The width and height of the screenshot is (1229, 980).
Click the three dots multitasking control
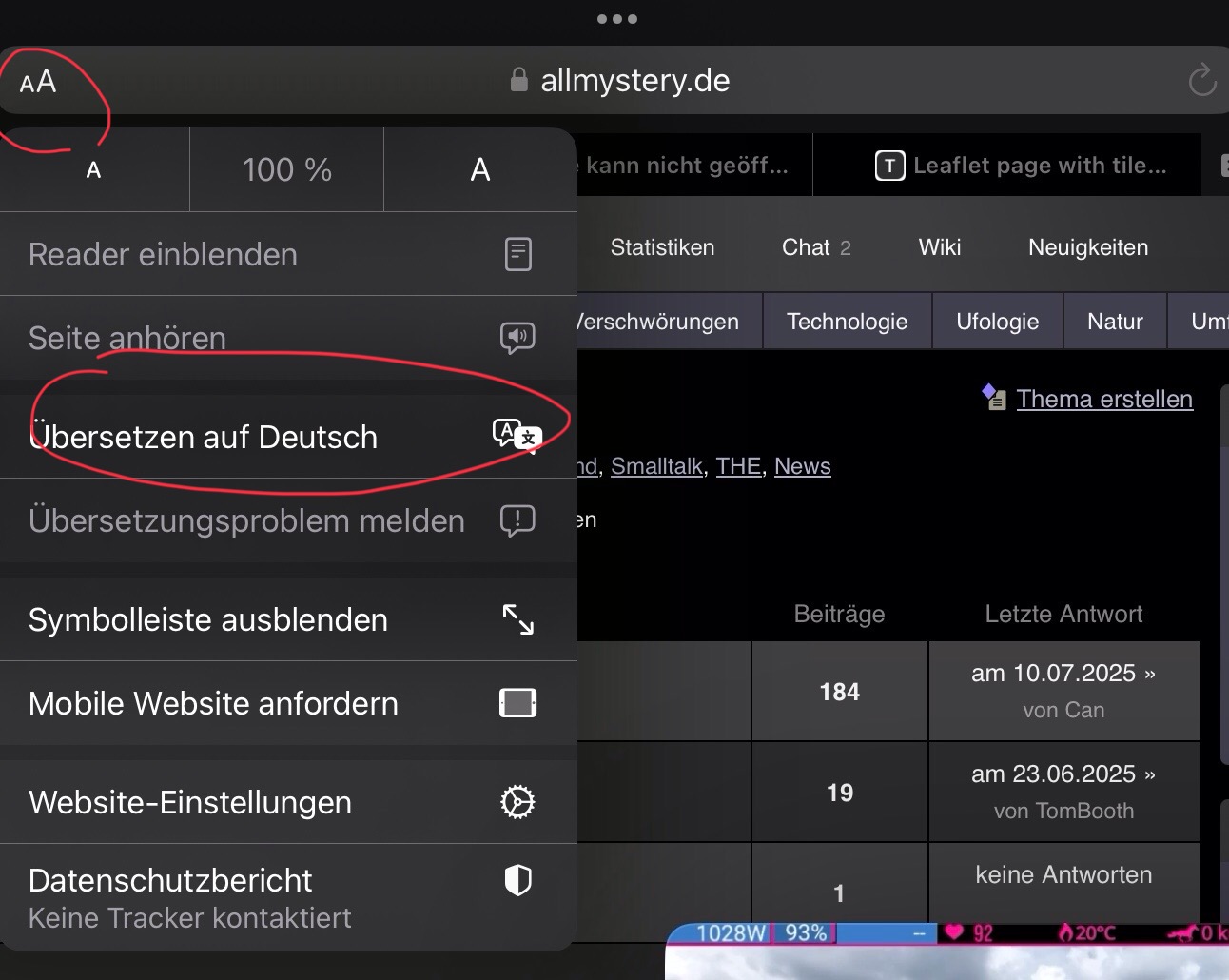[x=616, y=19]
